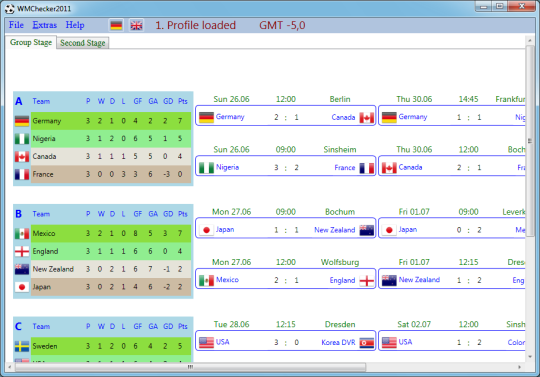Click England flag in Mexico vs England match
Viewport: 540px width, 377px height.
(366, 280)
